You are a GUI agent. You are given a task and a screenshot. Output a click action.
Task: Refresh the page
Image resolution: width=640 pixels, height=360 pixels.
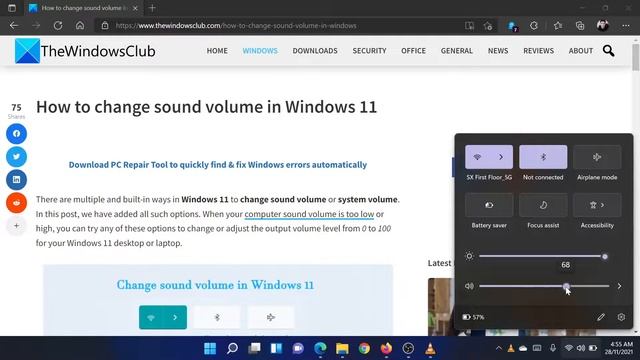(x=58, y=26)
